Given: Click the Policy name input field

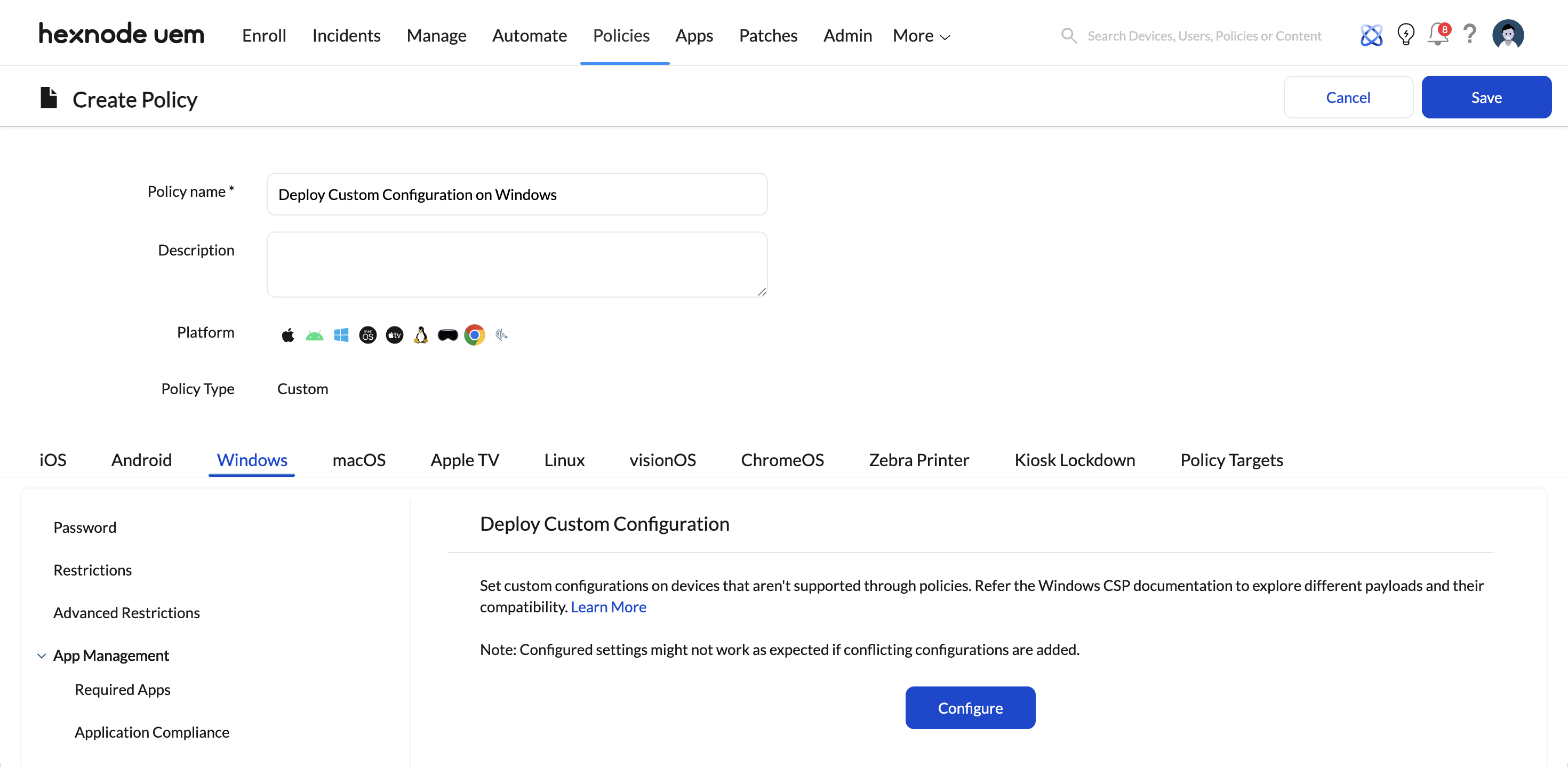Looking at the screenshot, I should click(517, 194).
